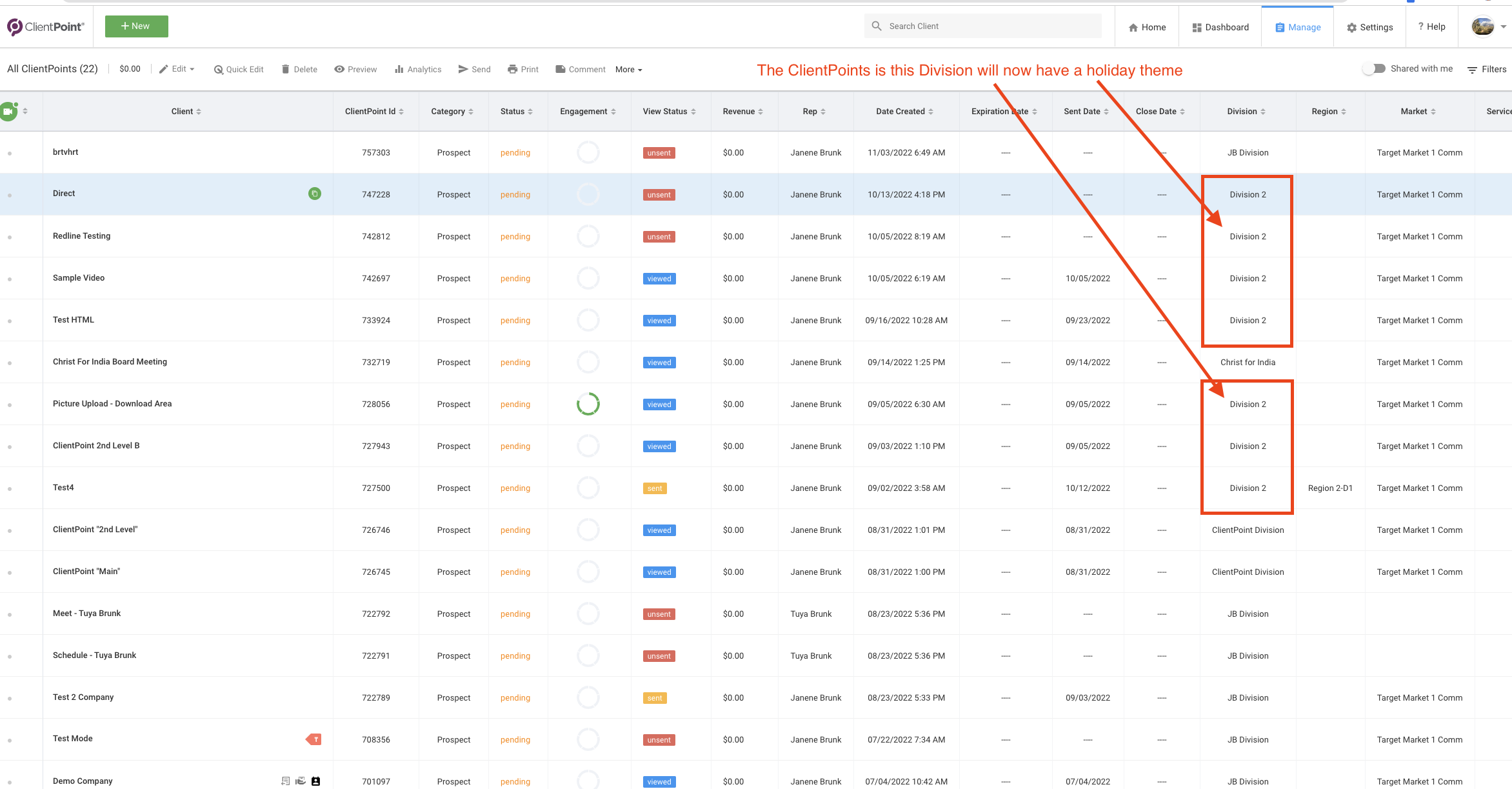
Task: Switch to the Manage tab
Action: (1298, 27)
